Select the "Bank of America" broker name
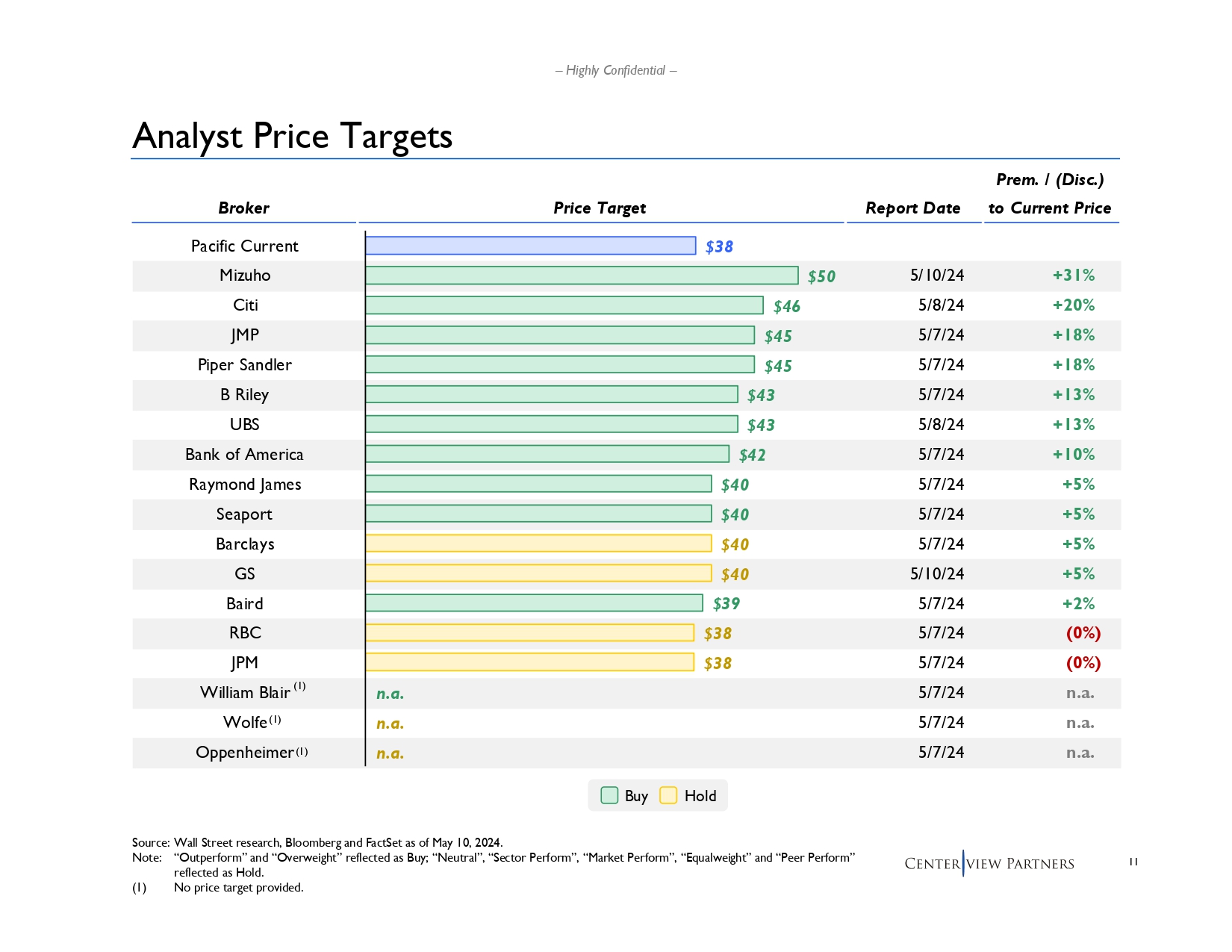 (245, 455)
